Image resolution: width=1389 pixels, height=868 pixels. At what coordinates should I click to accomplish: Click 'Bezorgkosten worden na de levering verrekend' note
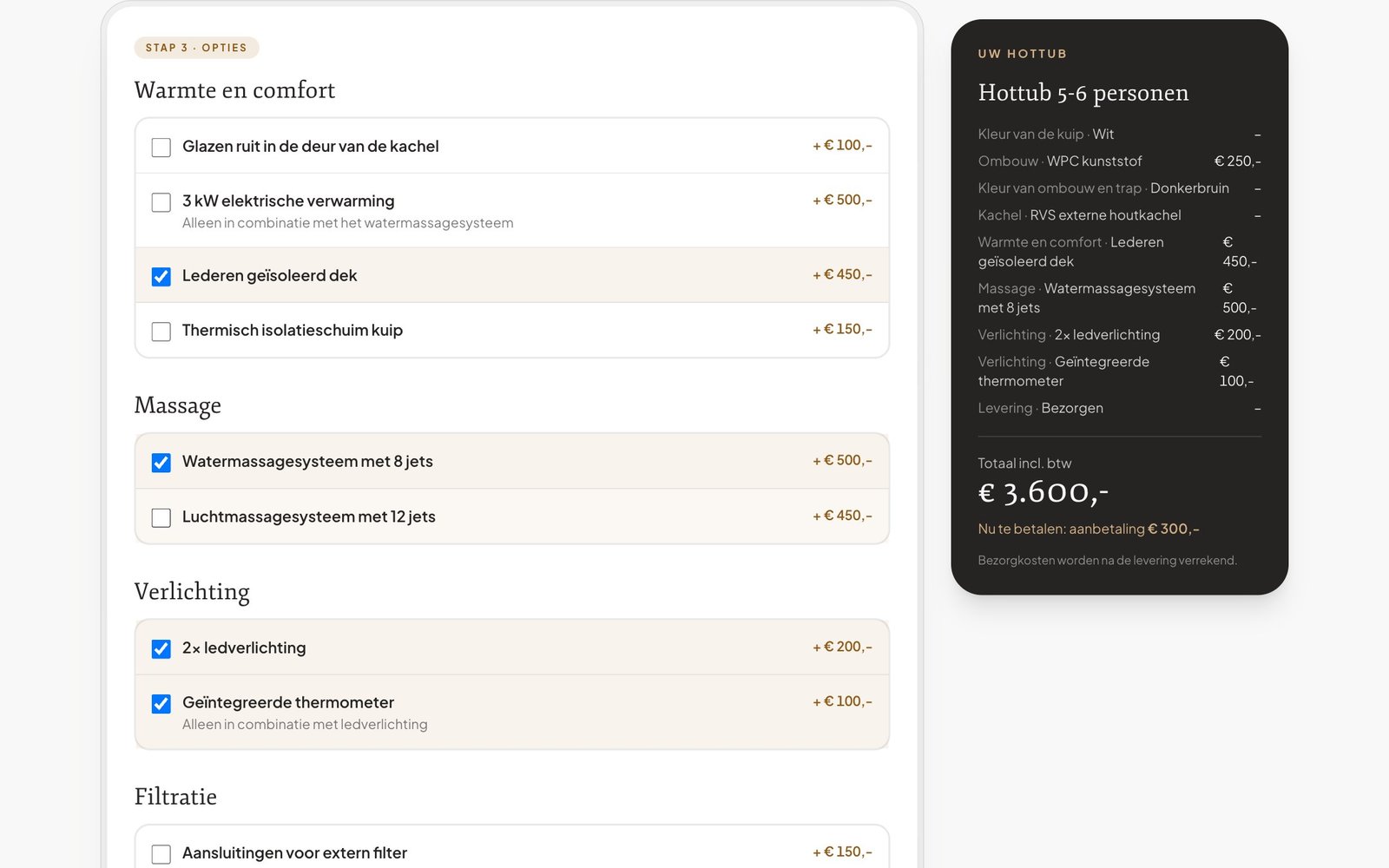click(1108, 561)
